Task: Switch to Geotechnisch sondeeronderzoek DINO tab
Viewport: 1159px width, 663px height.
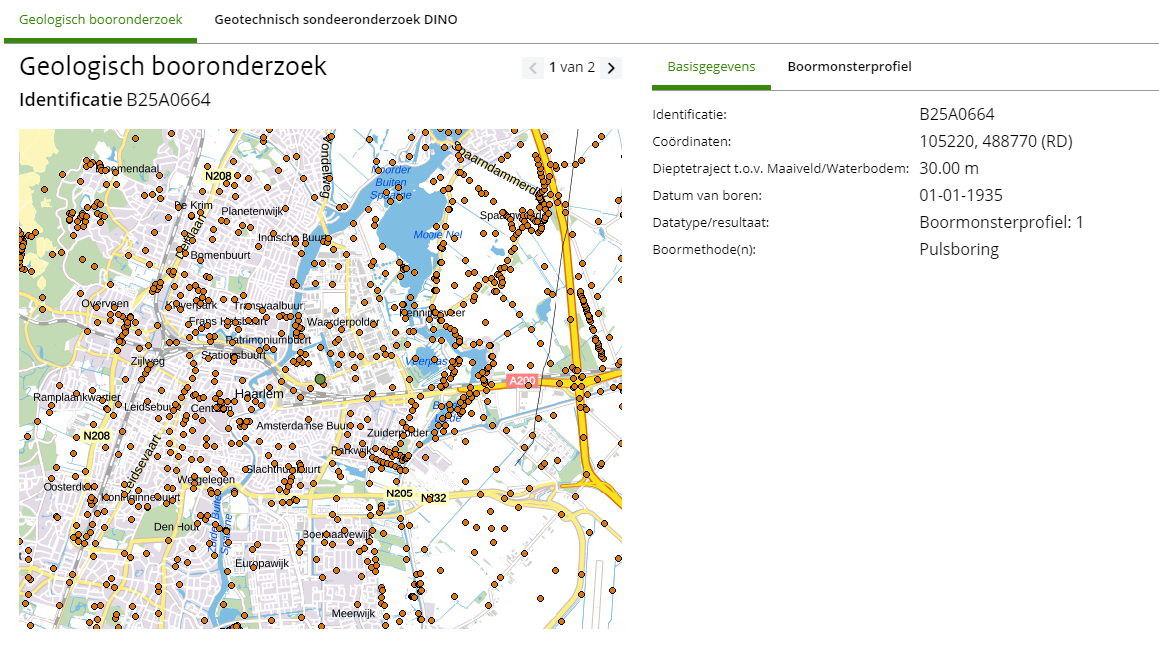Action: pyautogui.click(x=335, y=19)
